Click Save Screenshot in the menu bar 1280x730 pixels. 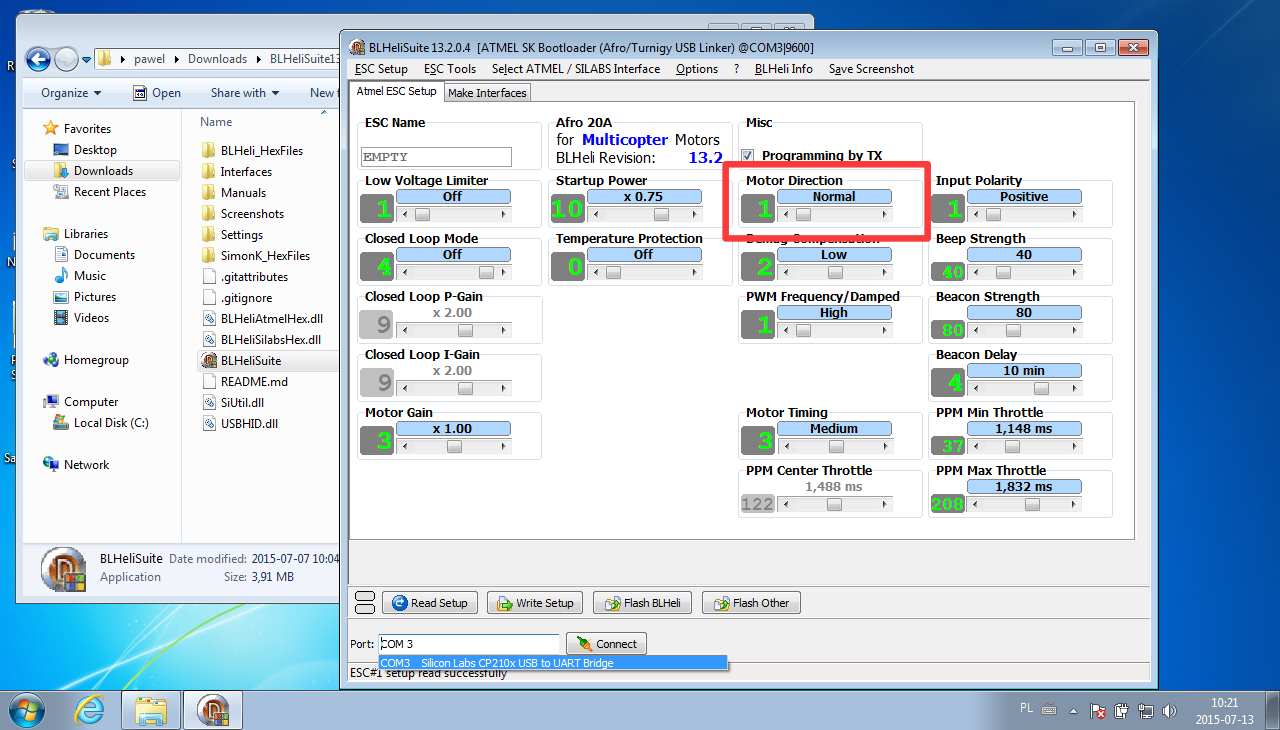click(x=871, y=69)
